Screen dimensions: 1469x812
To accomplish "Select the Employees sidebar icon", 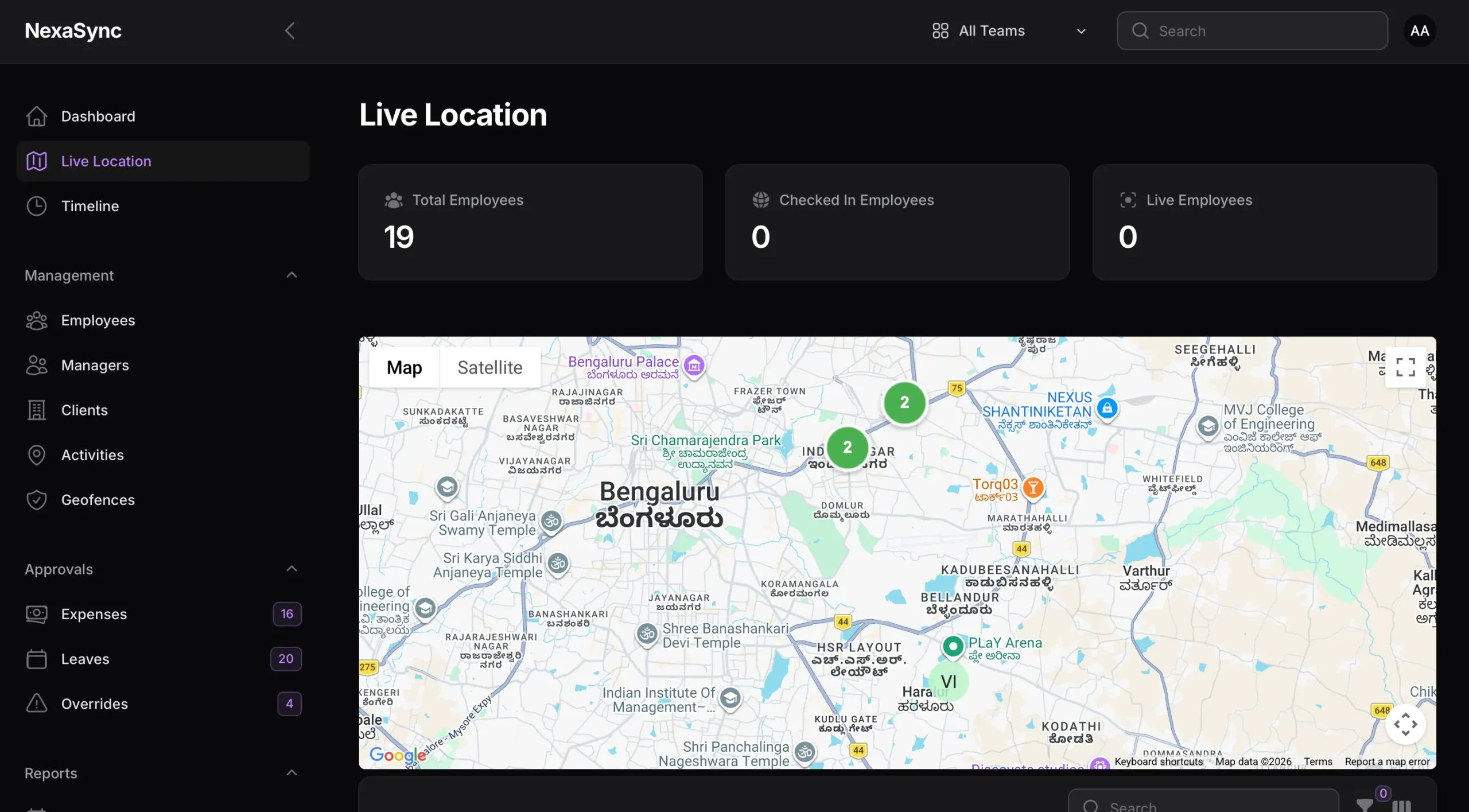I will pos(37,320).
